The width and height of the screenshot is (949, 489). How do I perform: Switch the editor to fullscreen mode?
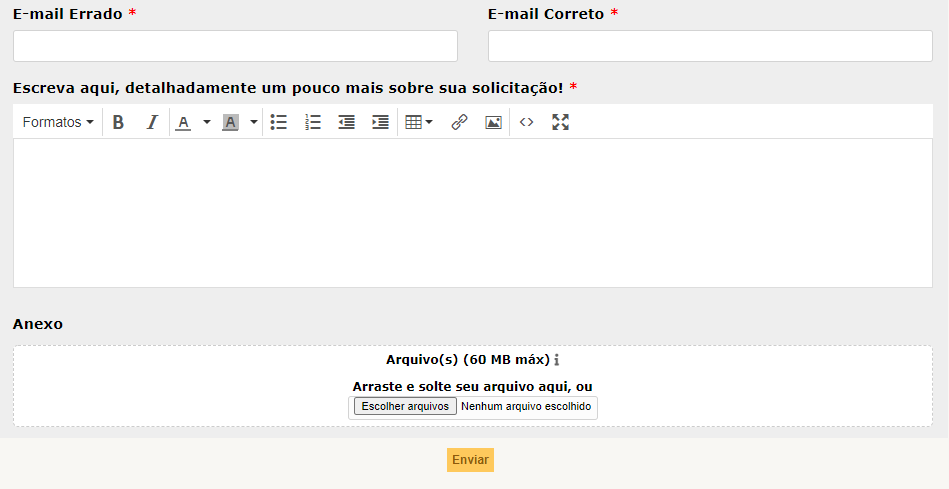coord(560,122)
